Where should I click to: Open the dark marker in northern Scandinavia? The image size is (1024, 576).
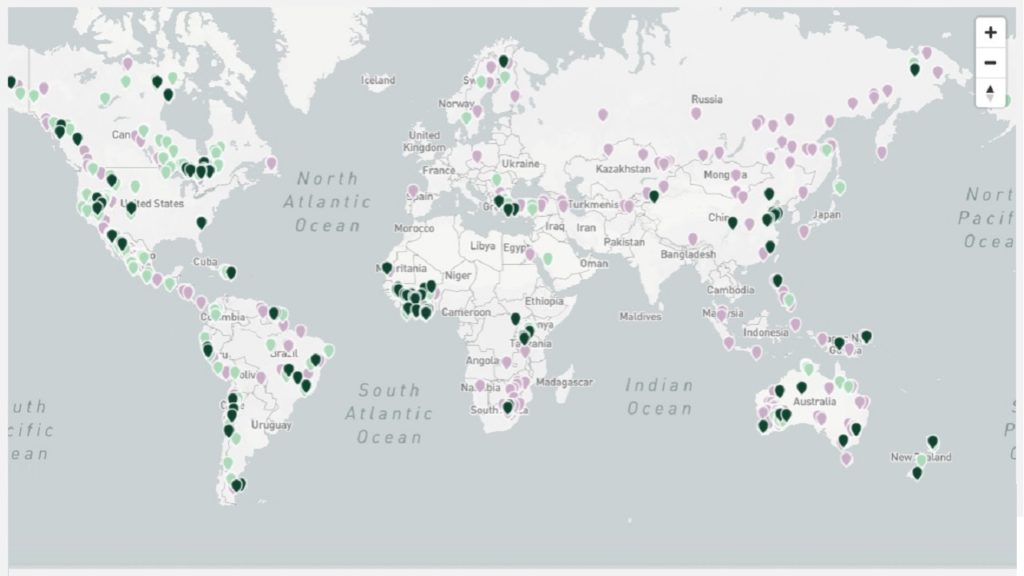click(504, 61)
